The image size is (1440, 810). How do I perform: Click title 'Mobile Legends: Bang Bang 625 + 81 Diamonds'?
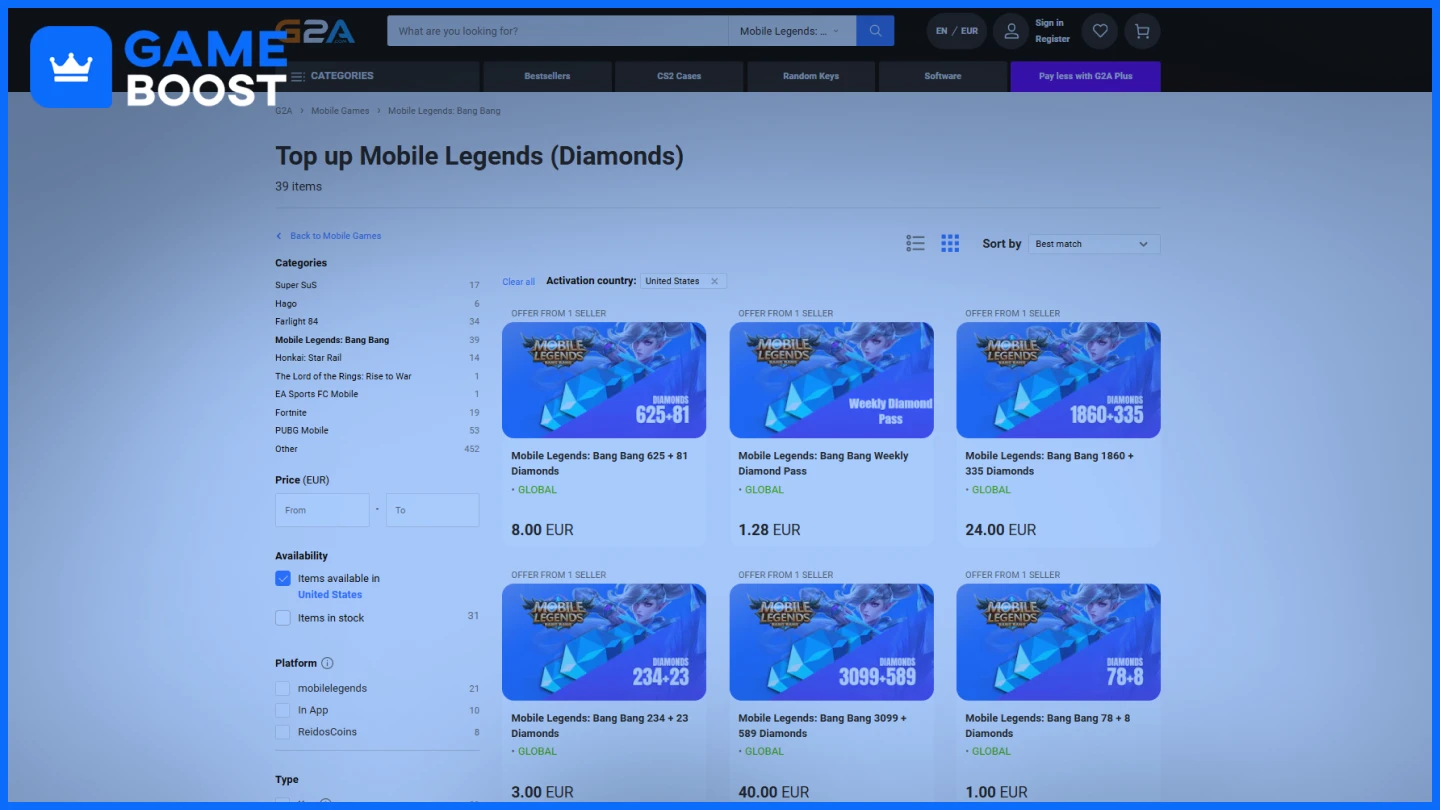tap(598, 463)
